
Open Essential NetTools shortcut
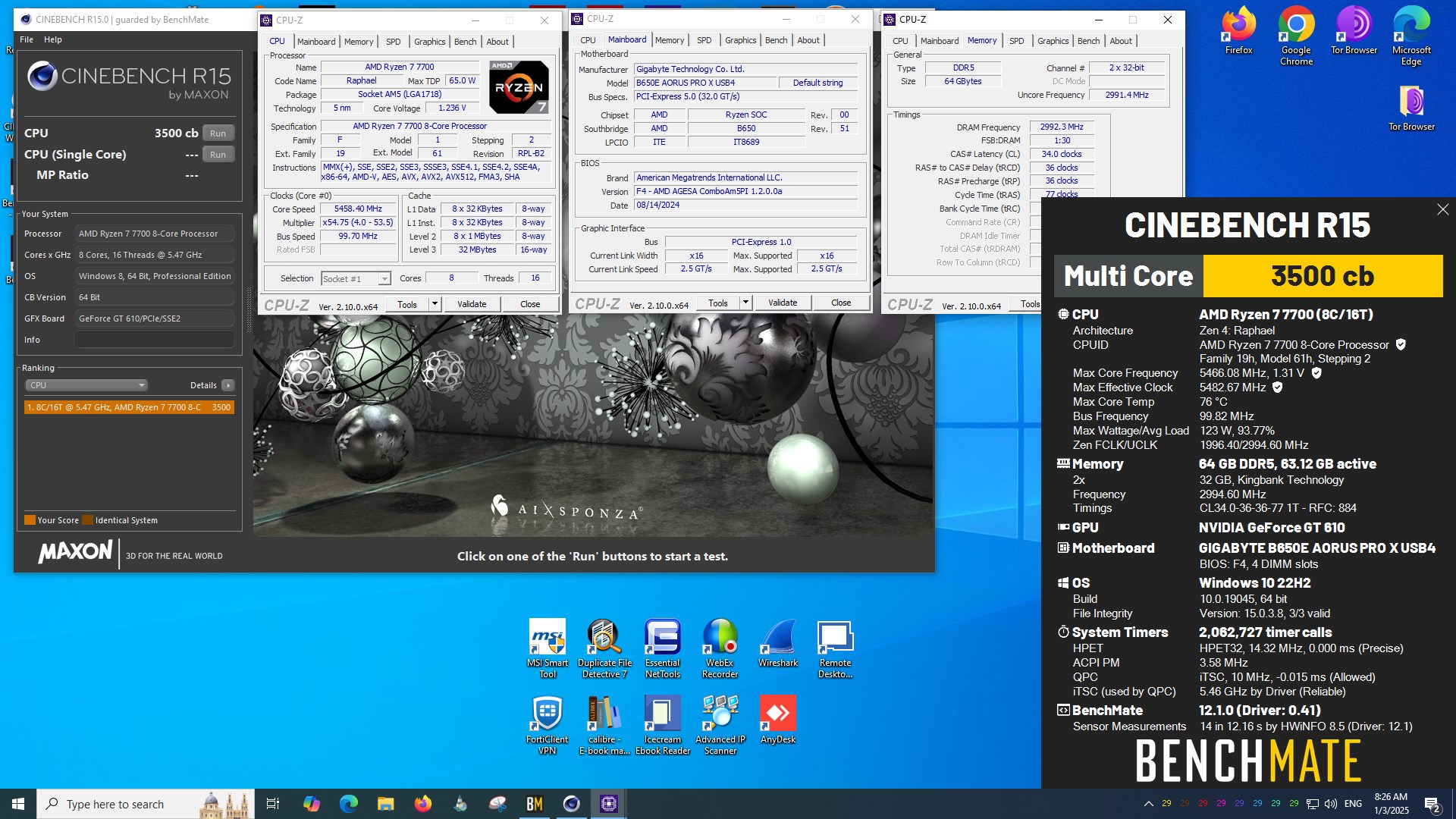663,649
